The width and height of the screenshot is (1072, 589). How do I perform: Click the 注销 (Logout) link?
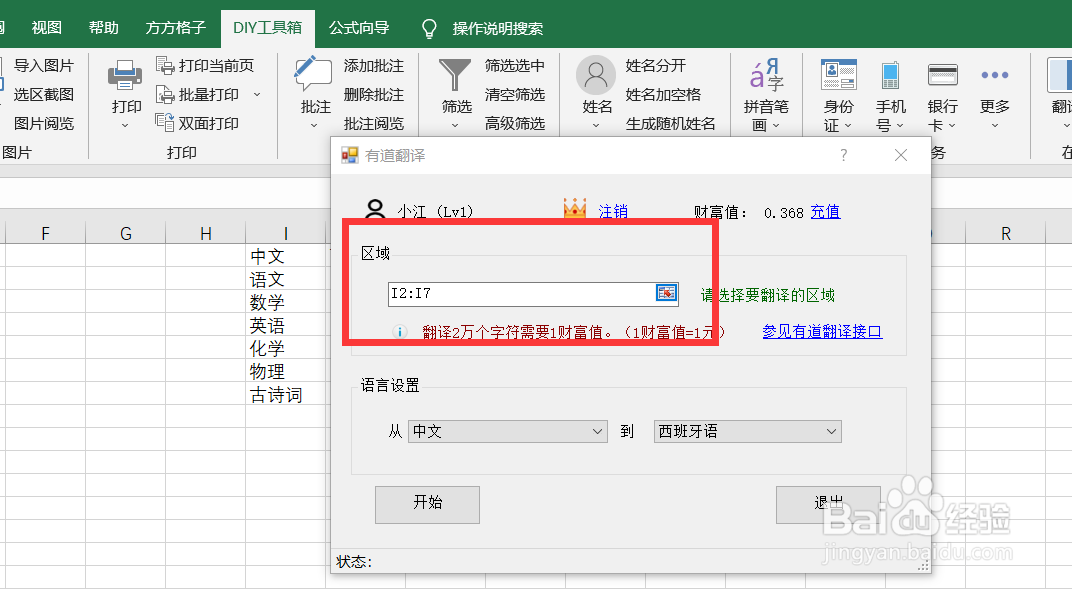[x=613, y=212]
